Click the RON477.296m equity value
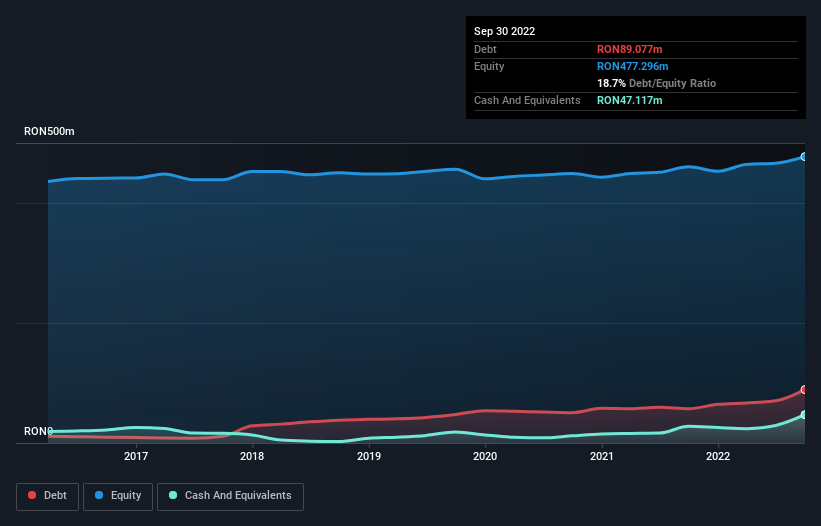The height and width of the screenshot is (526, 821). [633, 66]
